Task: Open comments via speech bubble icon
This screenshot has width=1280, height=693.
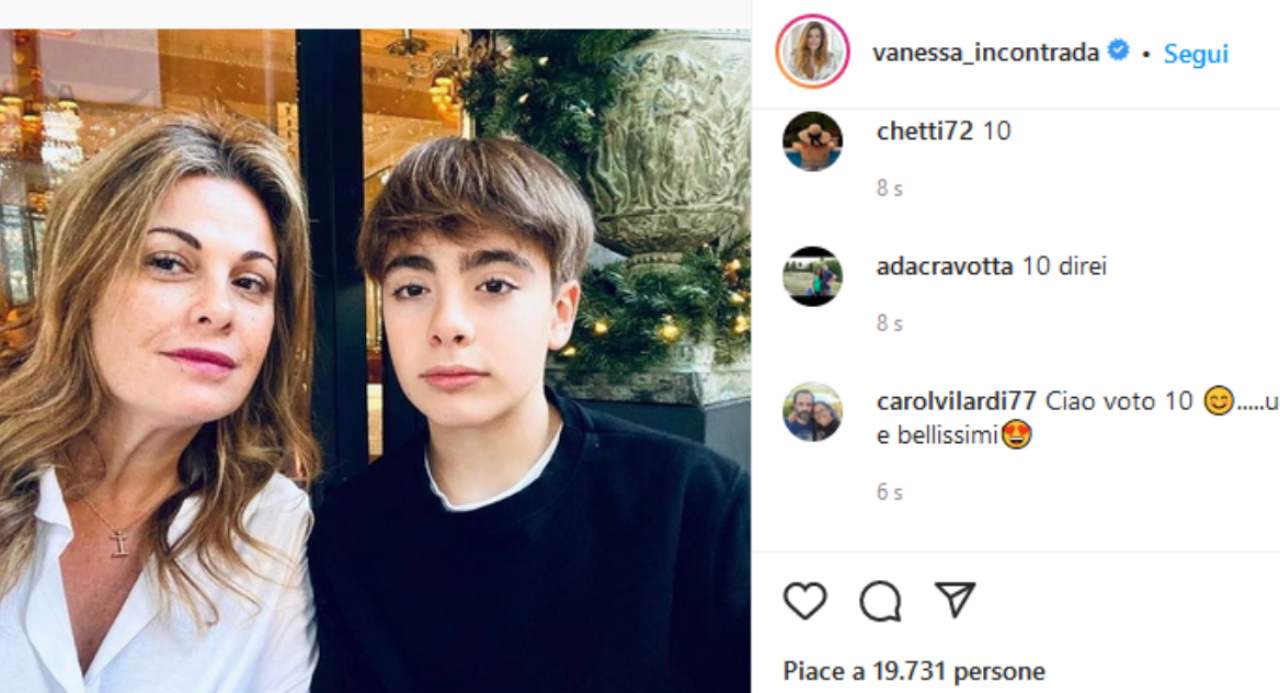Action: 880,600
